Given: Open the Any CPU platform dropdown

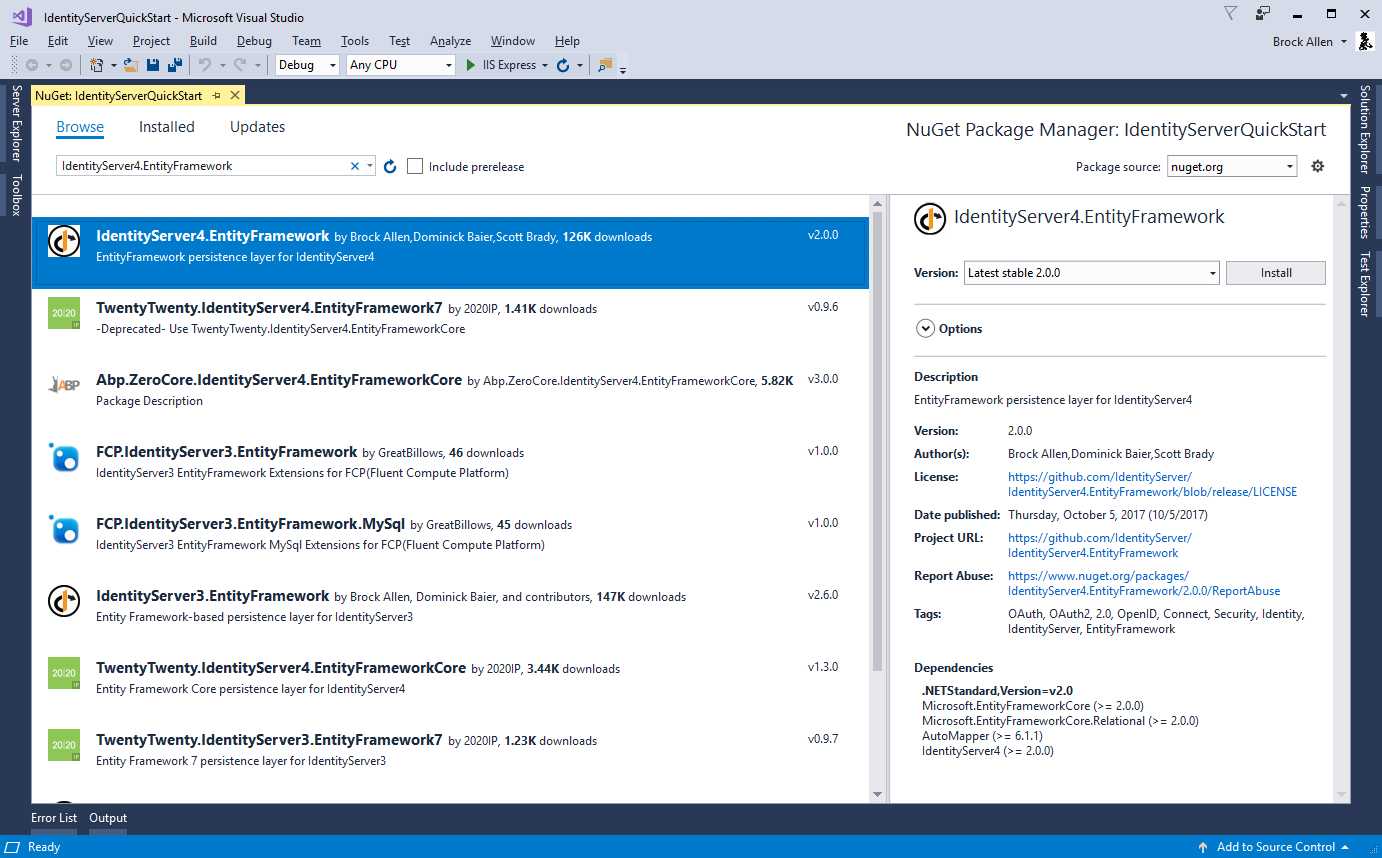Looking at the screenshot, I should click(401, 65).
